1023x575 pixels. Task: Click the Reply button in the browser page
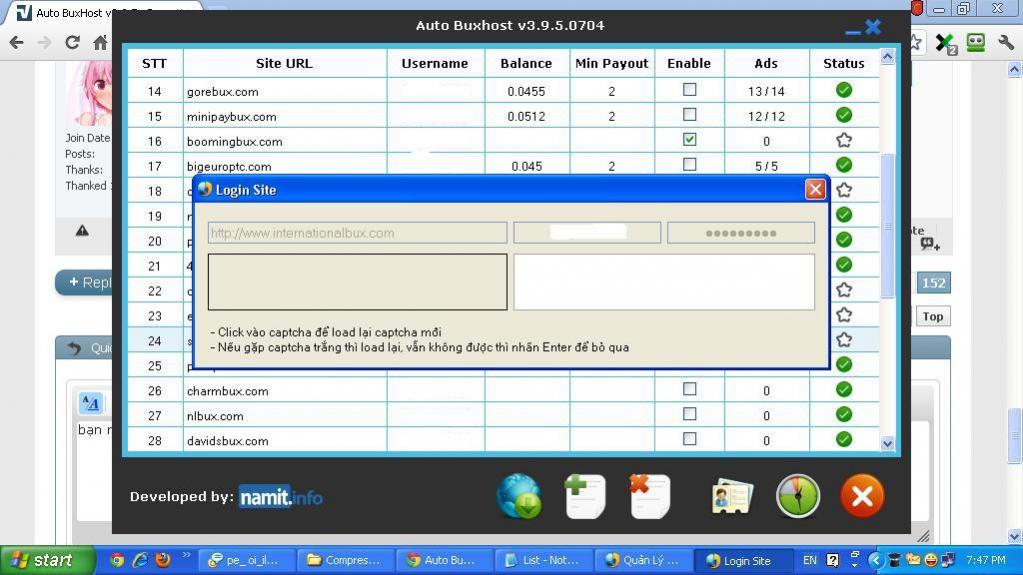click(85, 283)
